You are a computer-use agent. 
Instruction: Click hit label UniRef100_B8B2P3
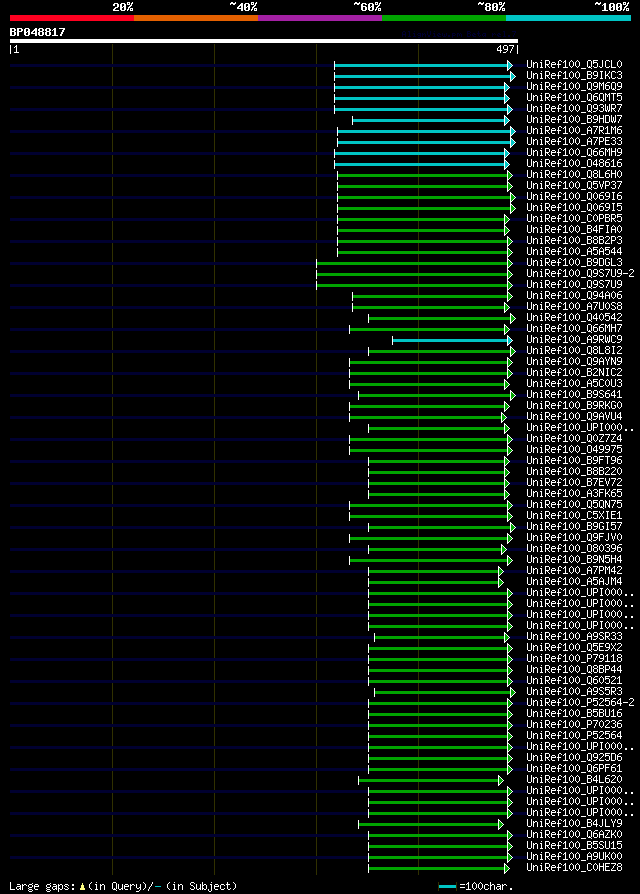click(x=574, y=241)
